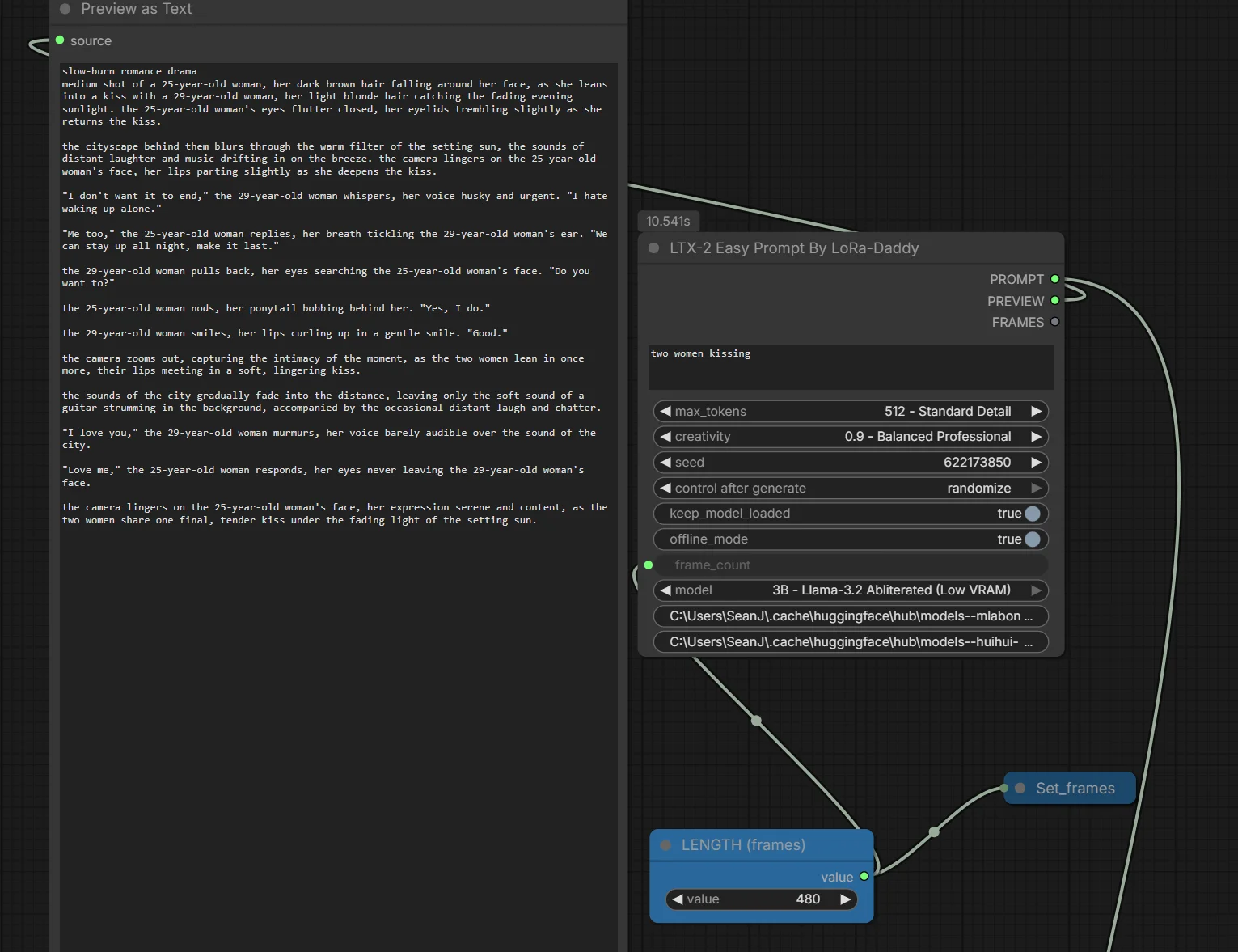Screen dimensions: 1238x952
Task: Collapse the LENGTH (frames) node dot
Action: click(x=665, y=845)
